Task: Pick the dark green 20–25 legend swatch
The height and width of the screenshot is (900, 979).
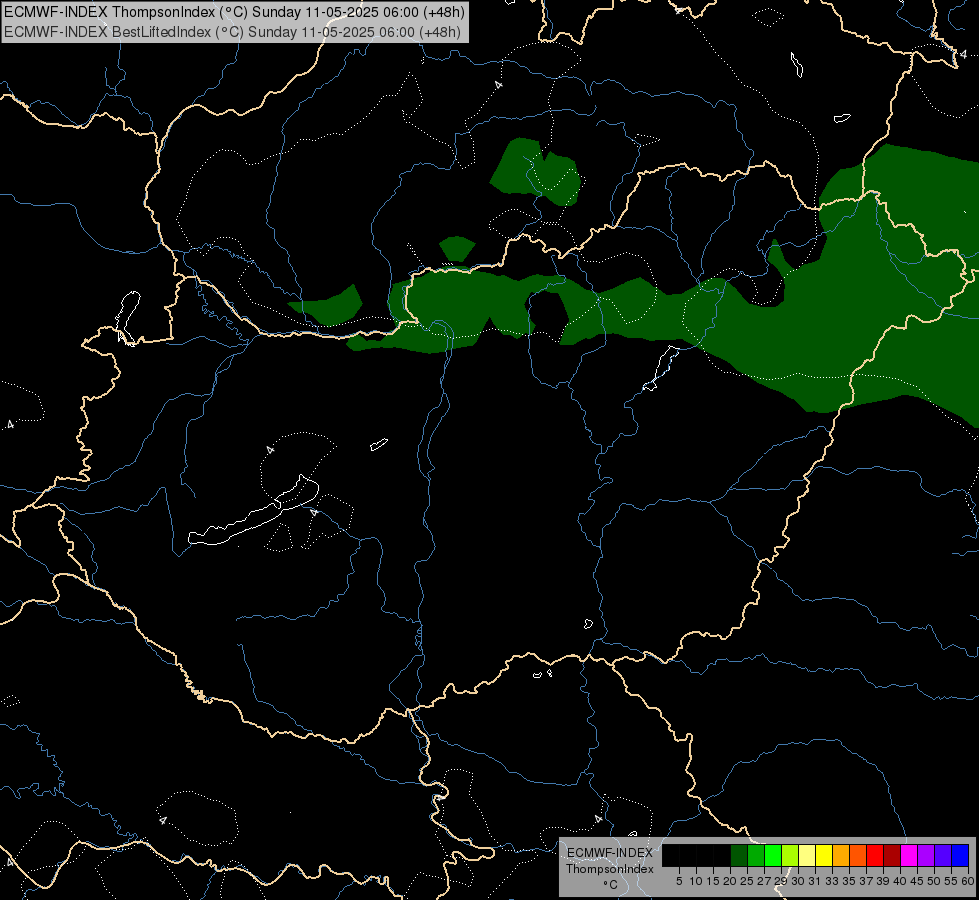Action: (x=739, y=855)
